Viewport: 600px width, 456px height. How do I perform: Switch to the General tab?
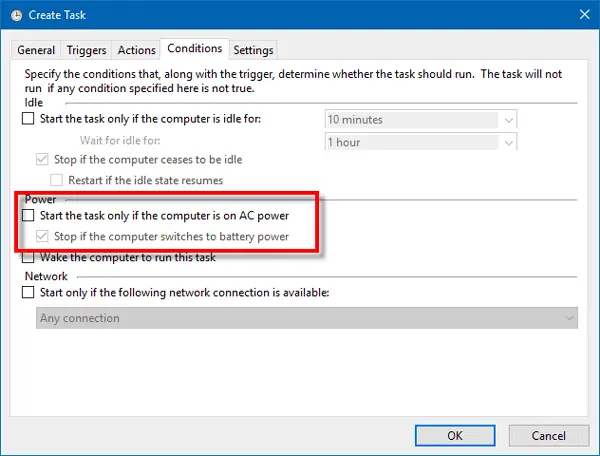pyautogui.click(x=36, y=50)
